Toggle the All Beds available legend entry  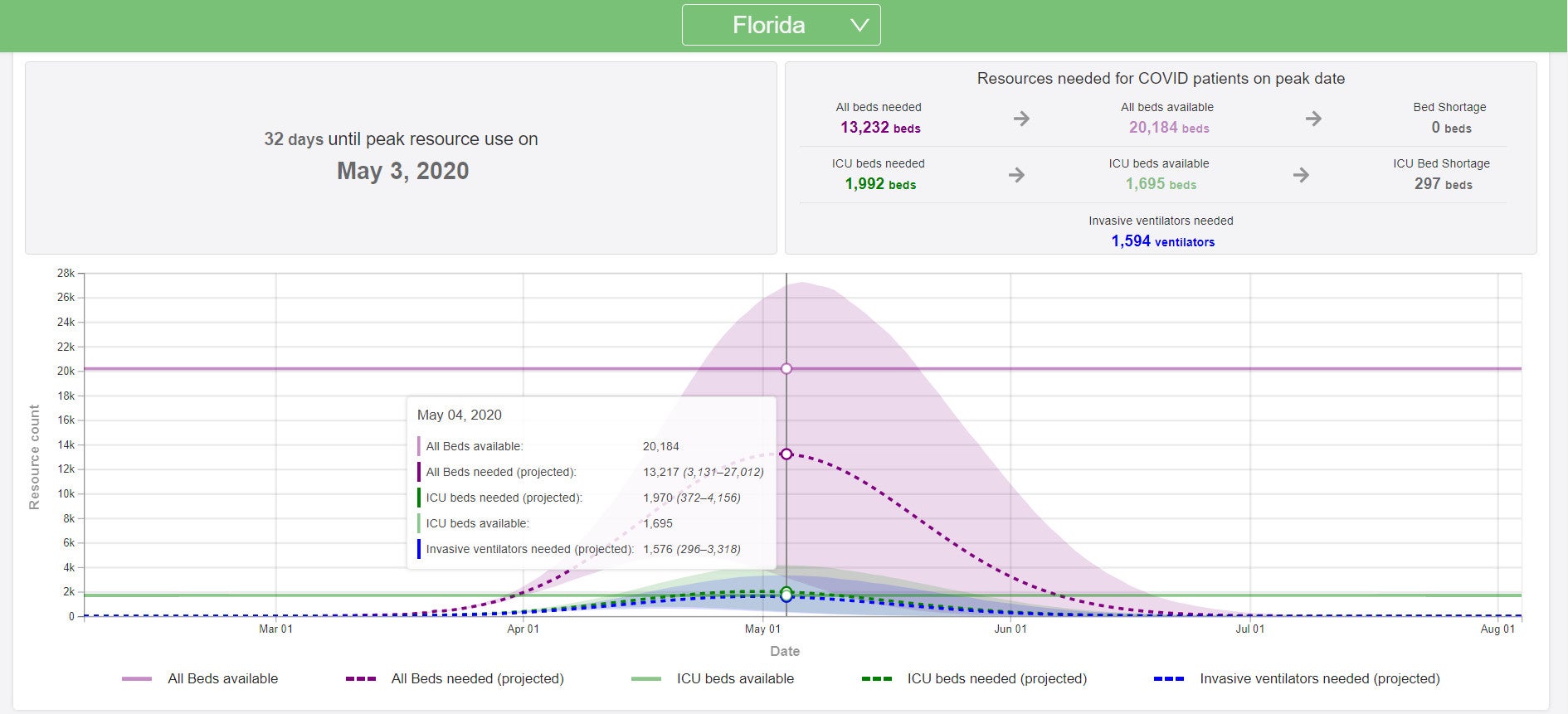[200, 678]
